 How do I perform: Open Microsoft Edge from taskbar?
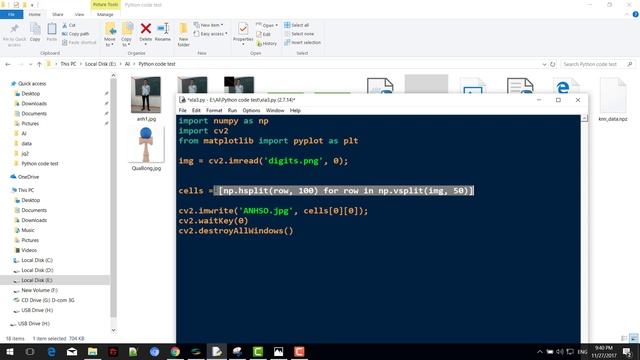tap(51, 351)
